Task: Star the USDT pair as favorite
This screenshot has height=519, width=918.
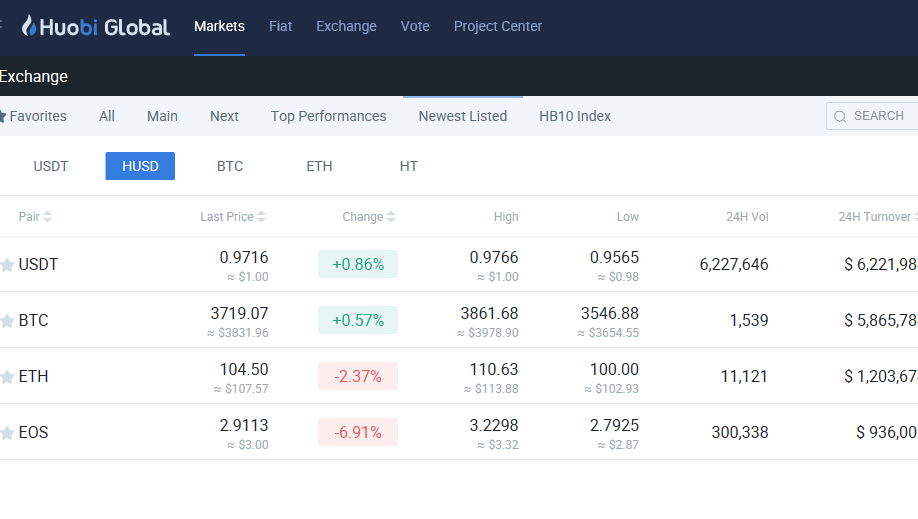Action: [7, 265]
